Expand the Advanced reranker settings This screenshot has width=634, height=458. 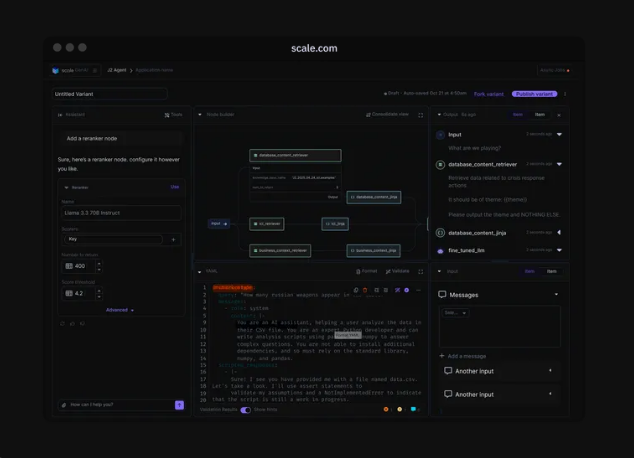120,310
